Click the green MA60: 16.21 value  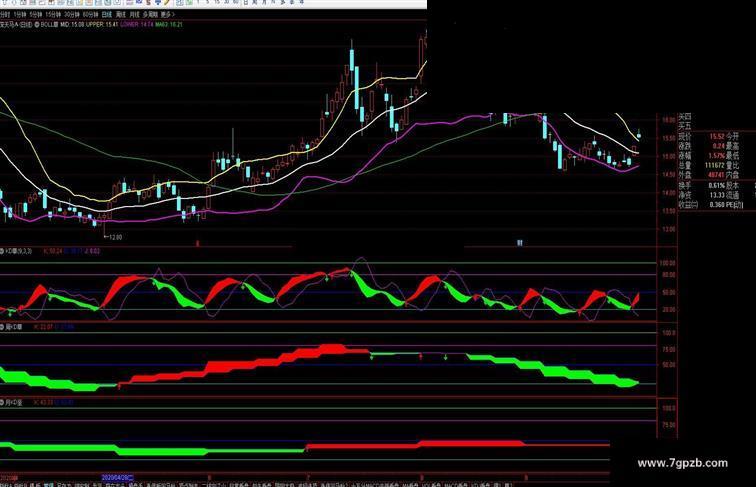click(169, 24)
